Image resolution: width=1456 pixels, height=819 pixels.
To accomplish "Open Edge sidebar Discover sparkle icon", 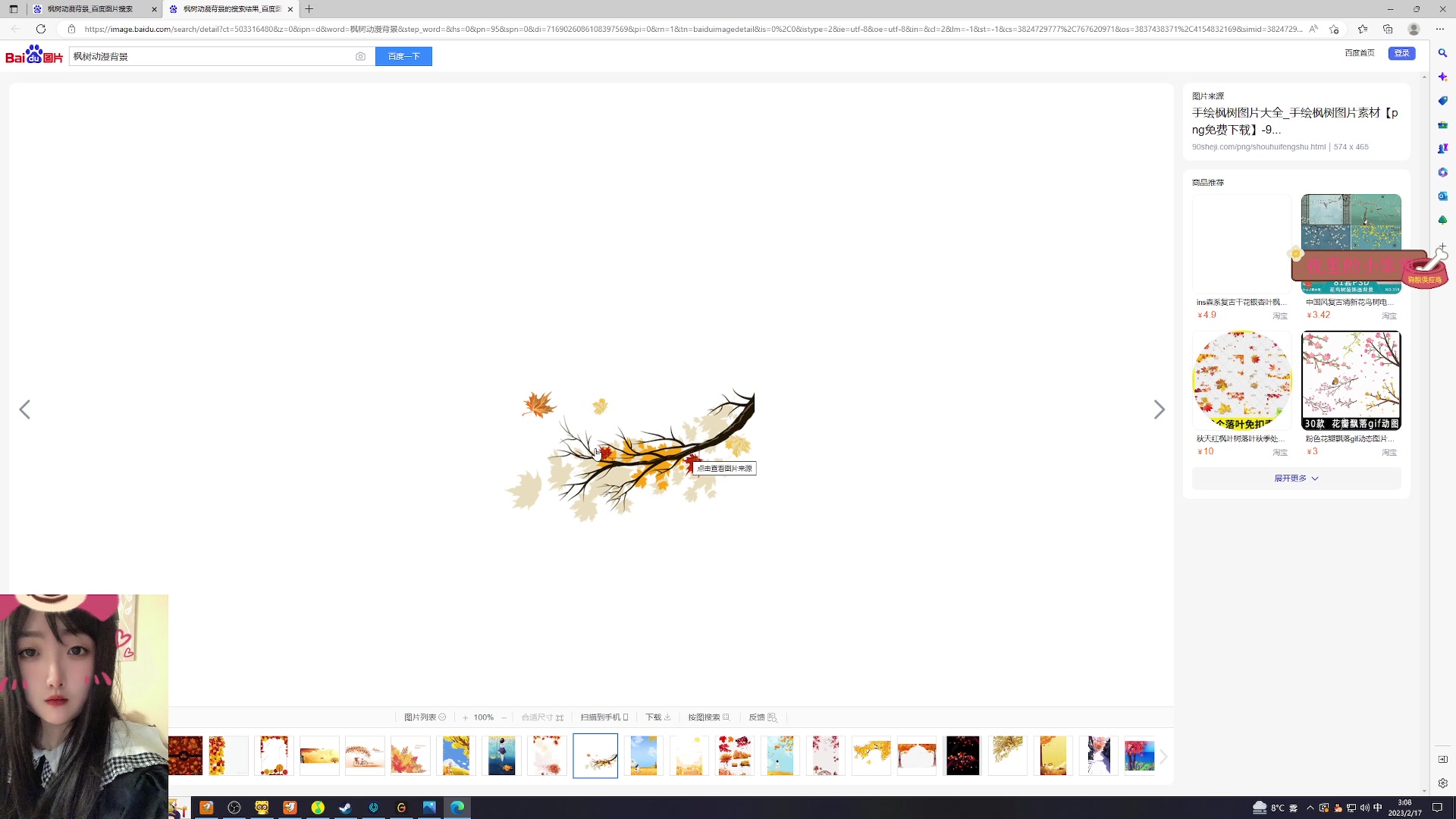I will [1442, 77].
